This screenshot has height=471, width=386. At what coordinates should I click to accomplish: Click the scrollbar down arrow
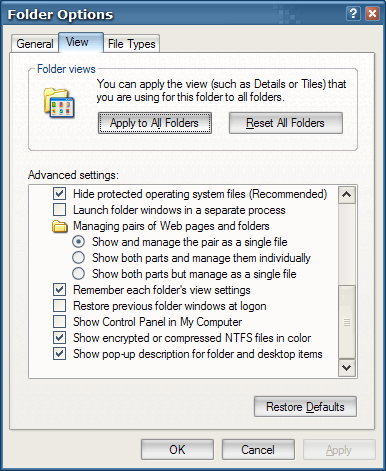point(347,368)
